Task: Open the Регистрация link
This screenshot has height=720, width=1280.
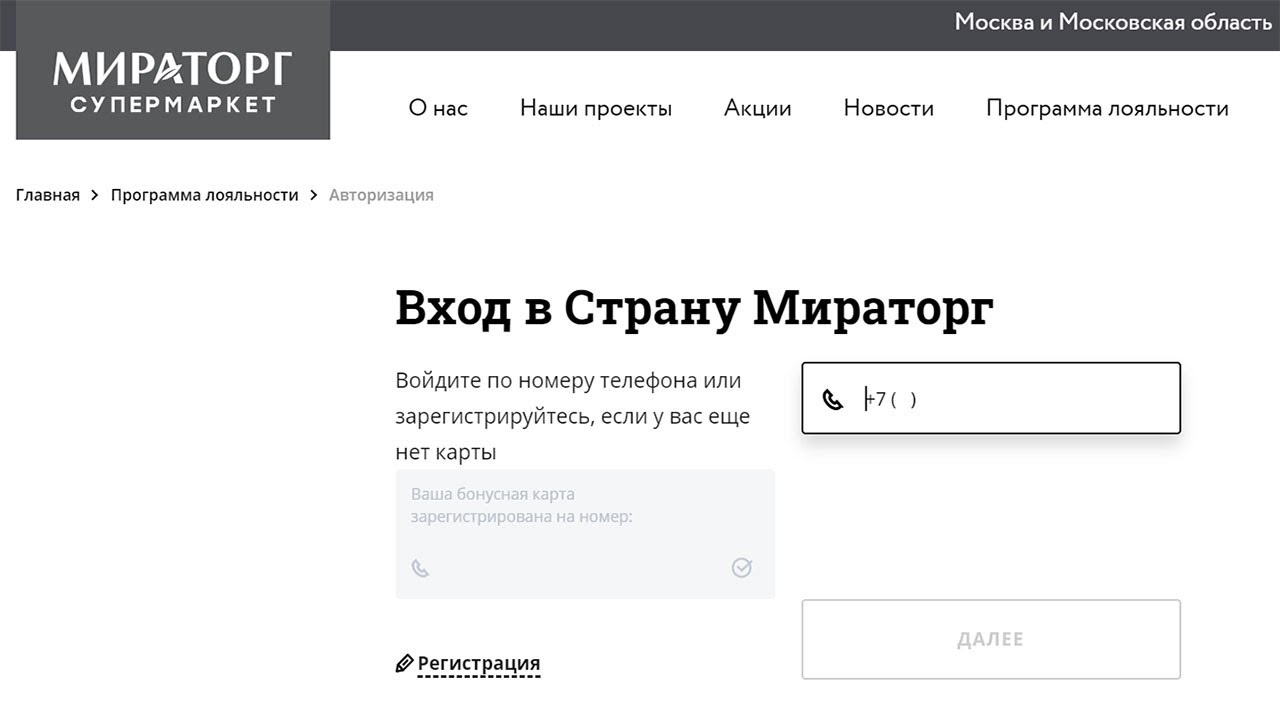Action: click(x=479, y=663)
